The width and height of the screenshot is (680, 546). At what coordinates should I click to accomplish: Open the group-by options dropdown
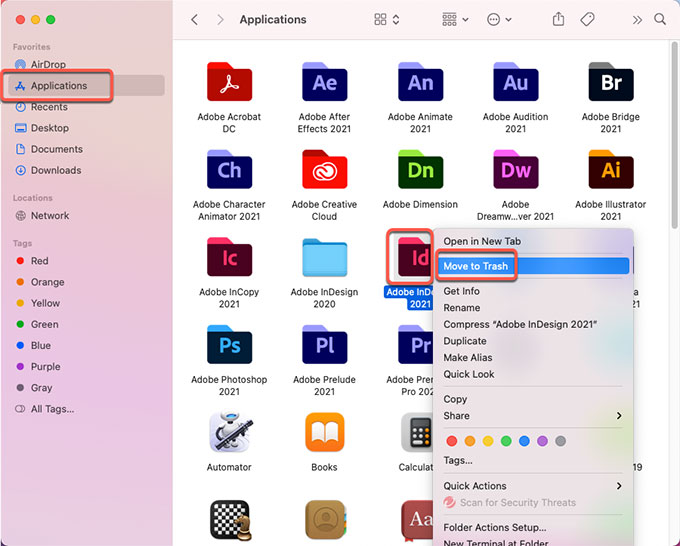coord(455,20)
